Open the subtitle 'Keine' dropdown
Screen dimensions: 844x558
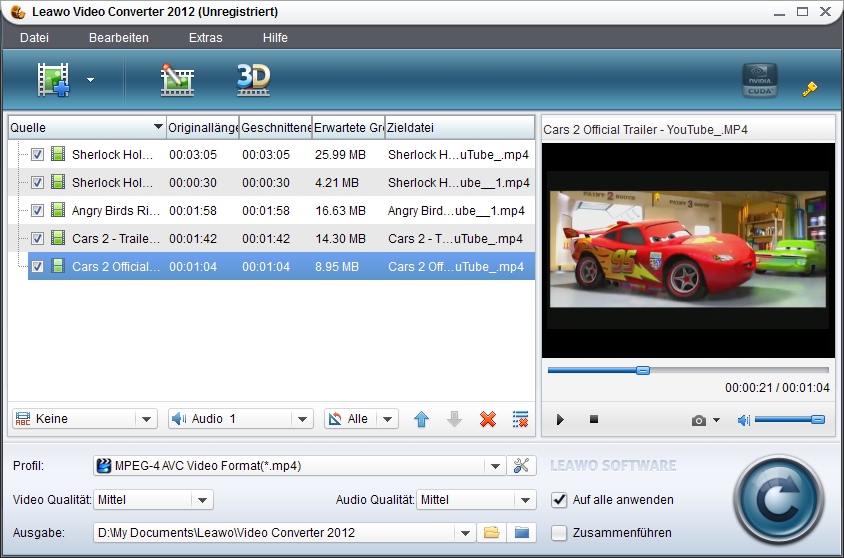point(146,419)
